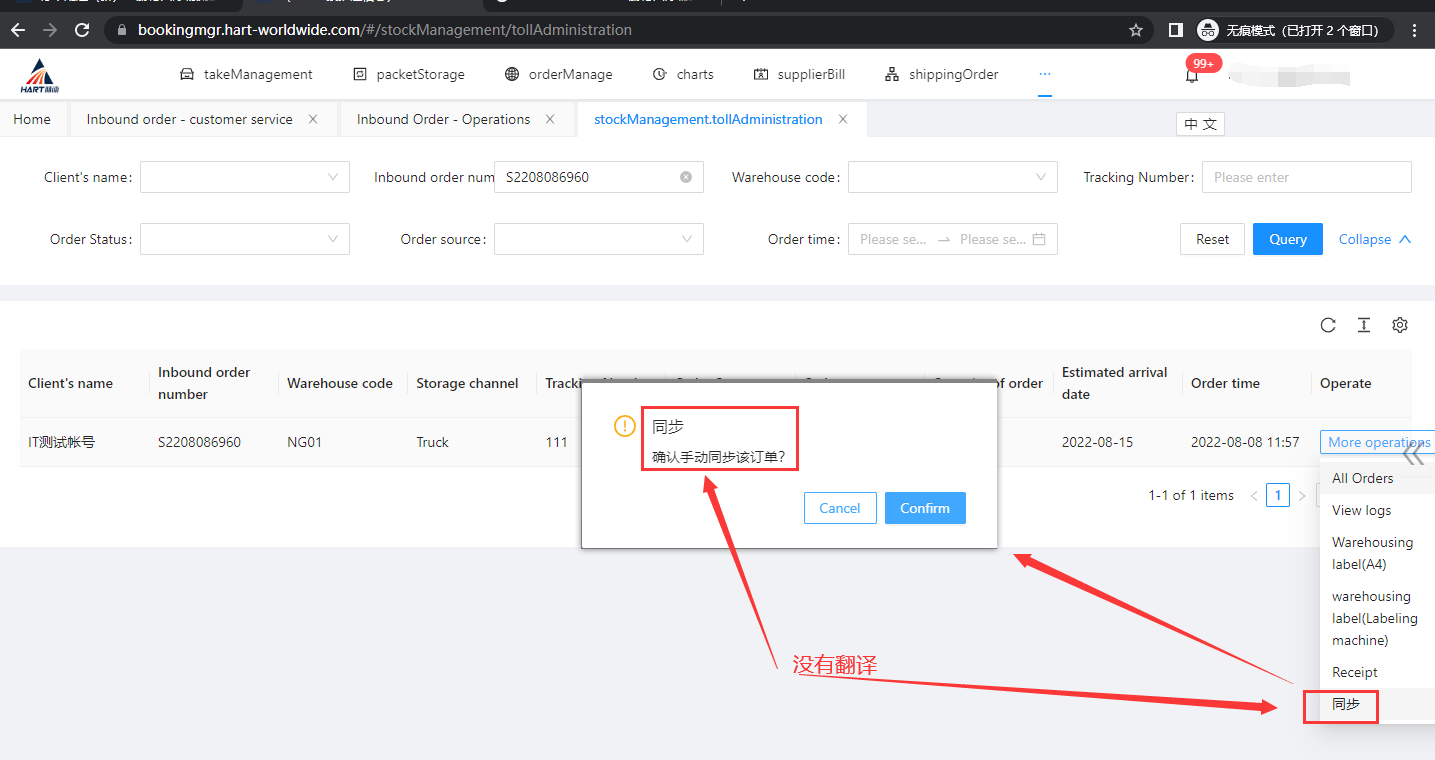The image size is (1435, 760).
Task: Open the Warehouse code dropdown
Action: point(952,177)
